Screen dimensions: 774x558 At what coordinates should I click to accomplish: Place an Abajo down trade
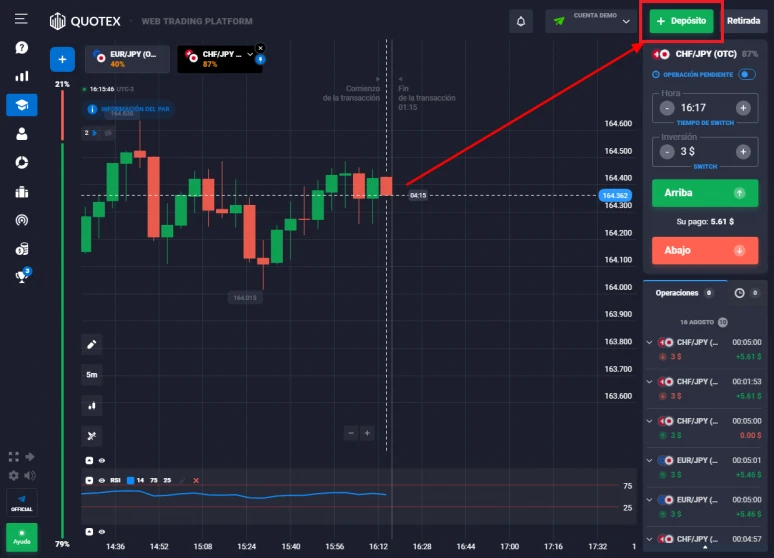point(705,250)
